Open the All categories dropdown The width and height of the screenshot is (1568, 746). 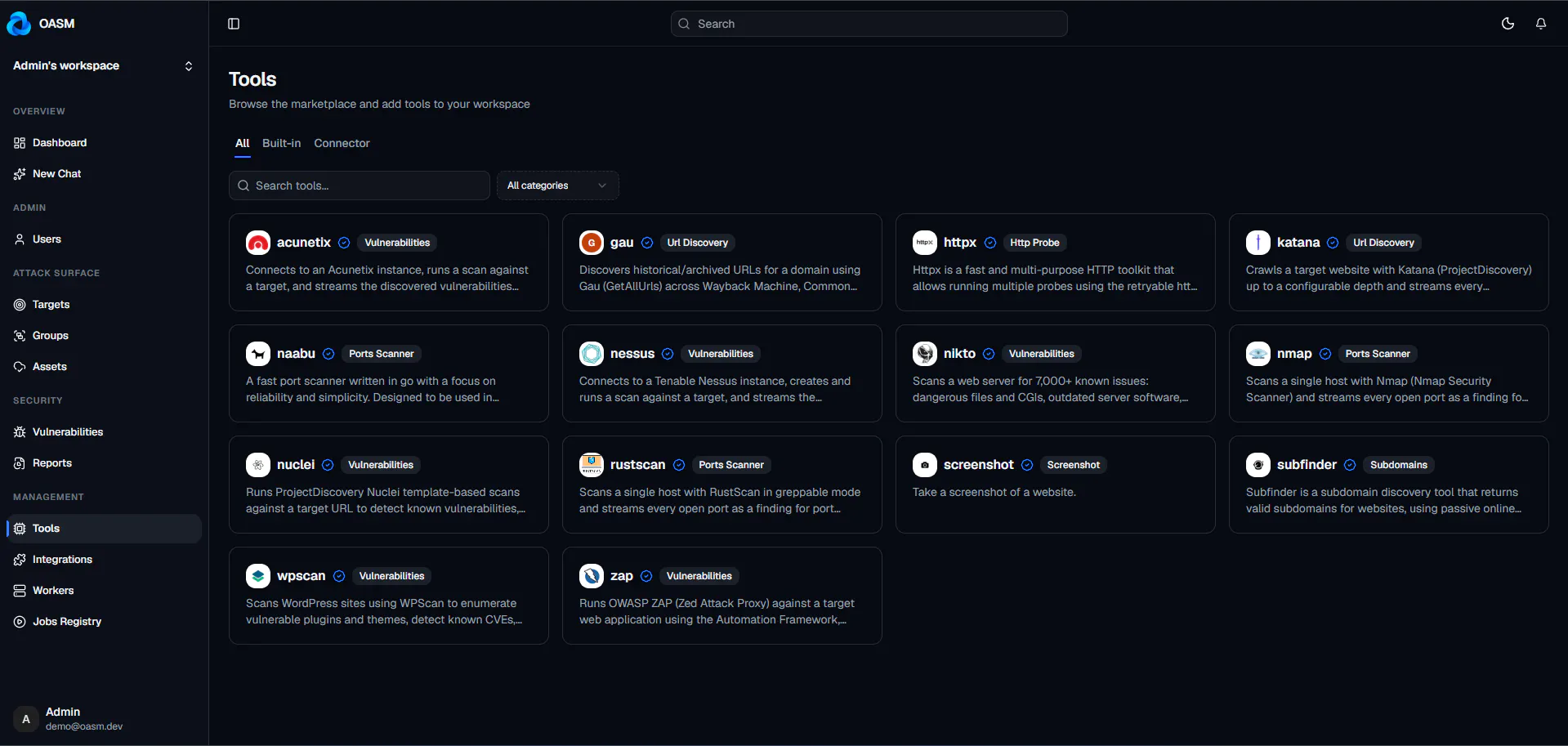point(557,185)
